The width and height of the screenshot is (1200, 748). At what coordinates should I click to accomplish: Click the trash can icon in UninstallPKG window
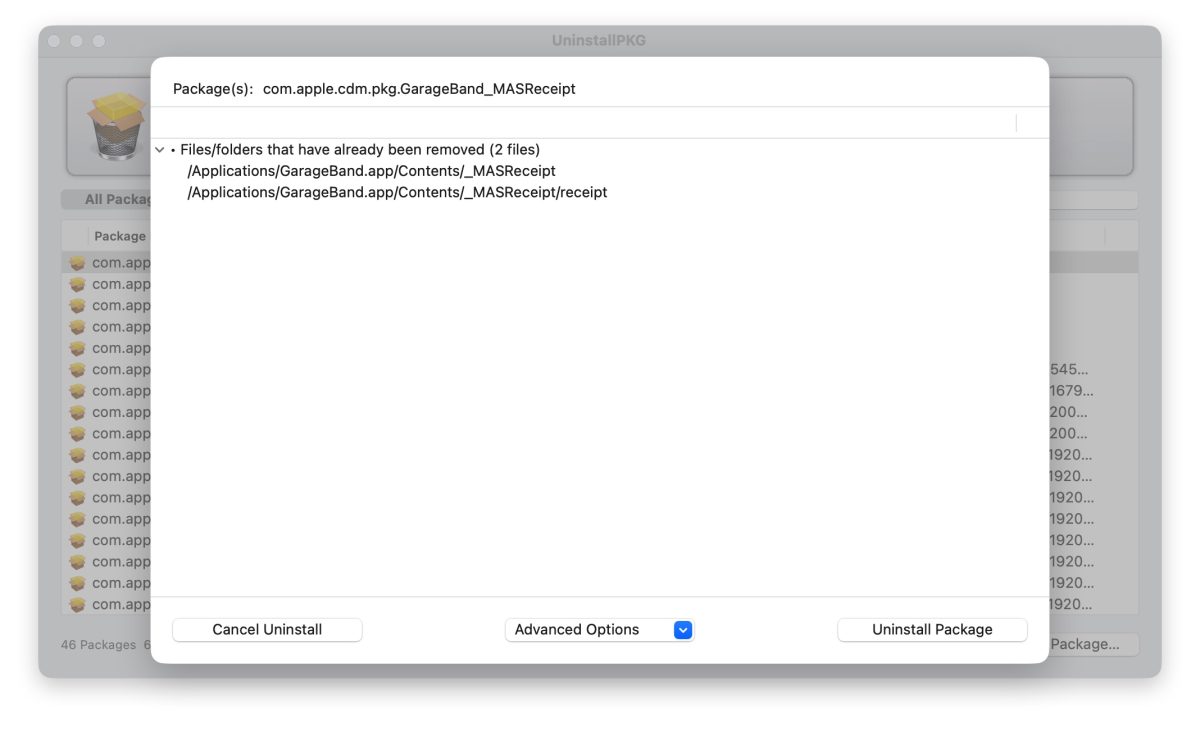[x=116, y=126]
